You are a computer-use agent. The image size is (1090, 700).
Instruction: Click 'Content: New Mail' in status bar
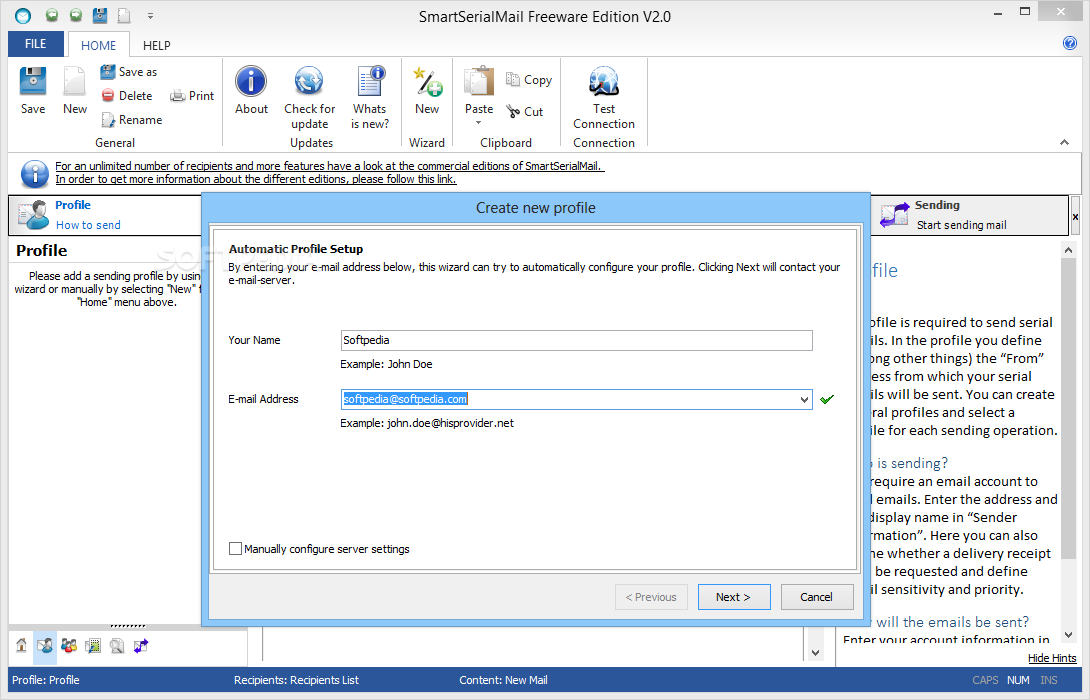pos(503,680)
